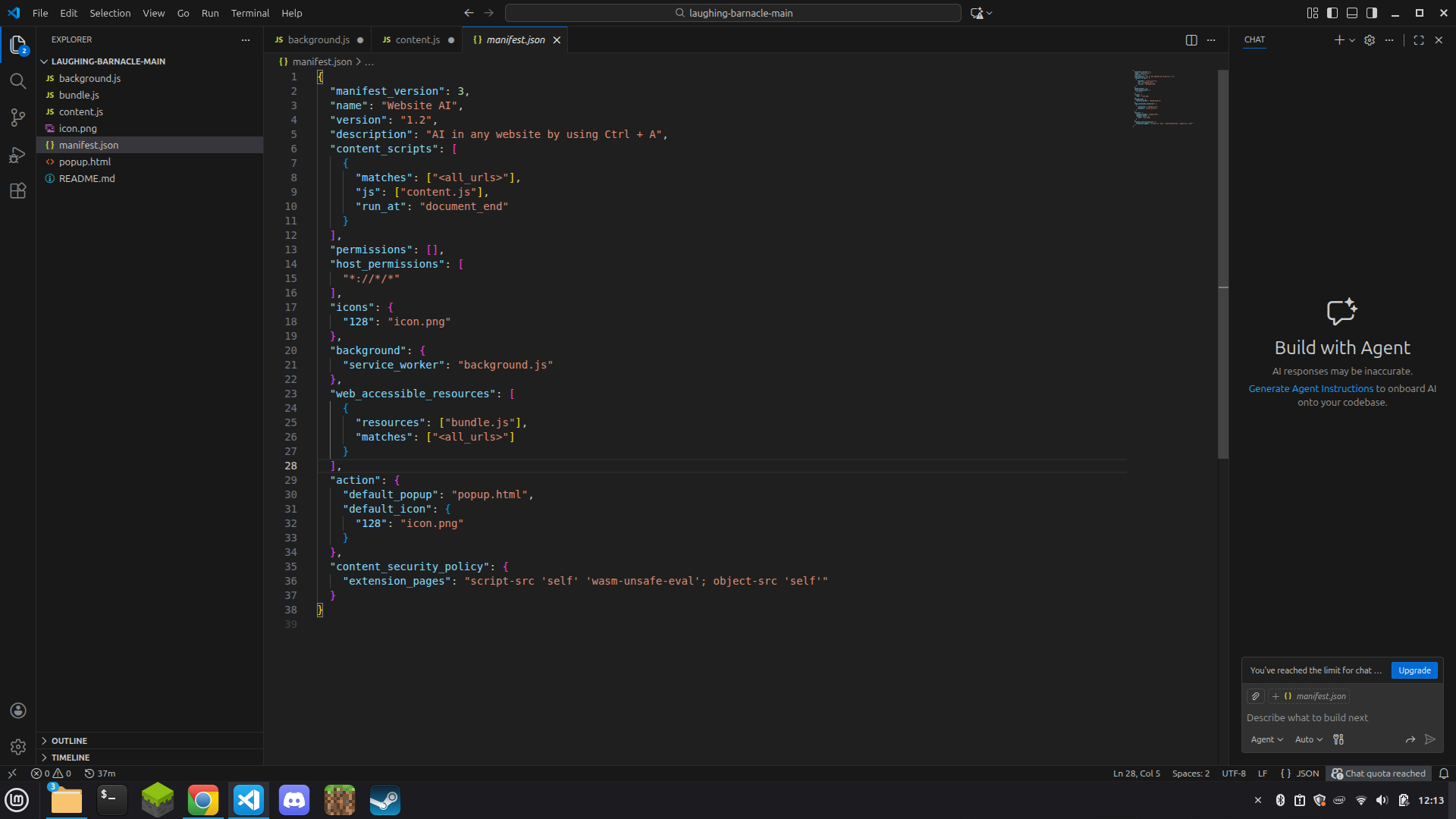Toggle the Secondary Side Bar layout button
This screenshot has width=1456, height=819.
[1372, 13]
